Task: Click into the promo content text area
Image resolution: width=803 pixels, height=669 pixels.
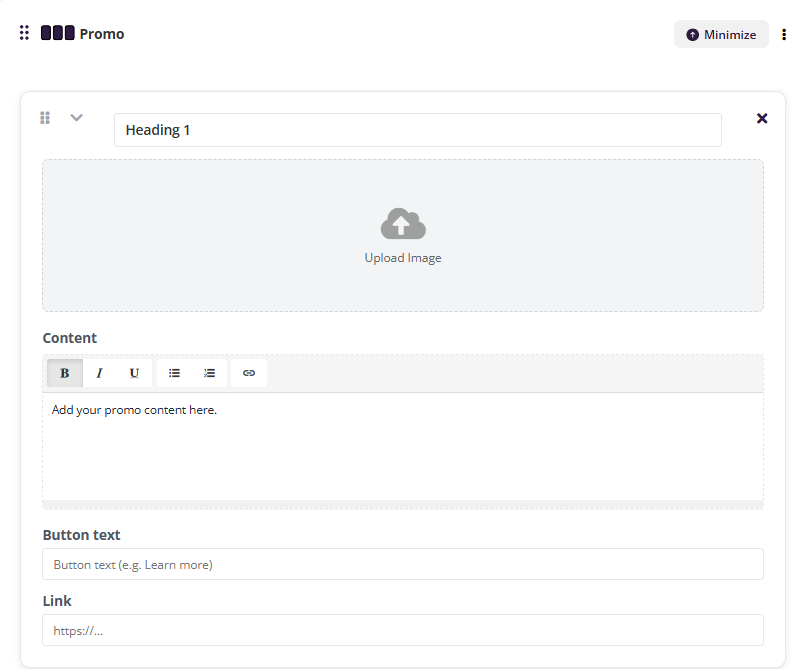Action: coord(403,447)
